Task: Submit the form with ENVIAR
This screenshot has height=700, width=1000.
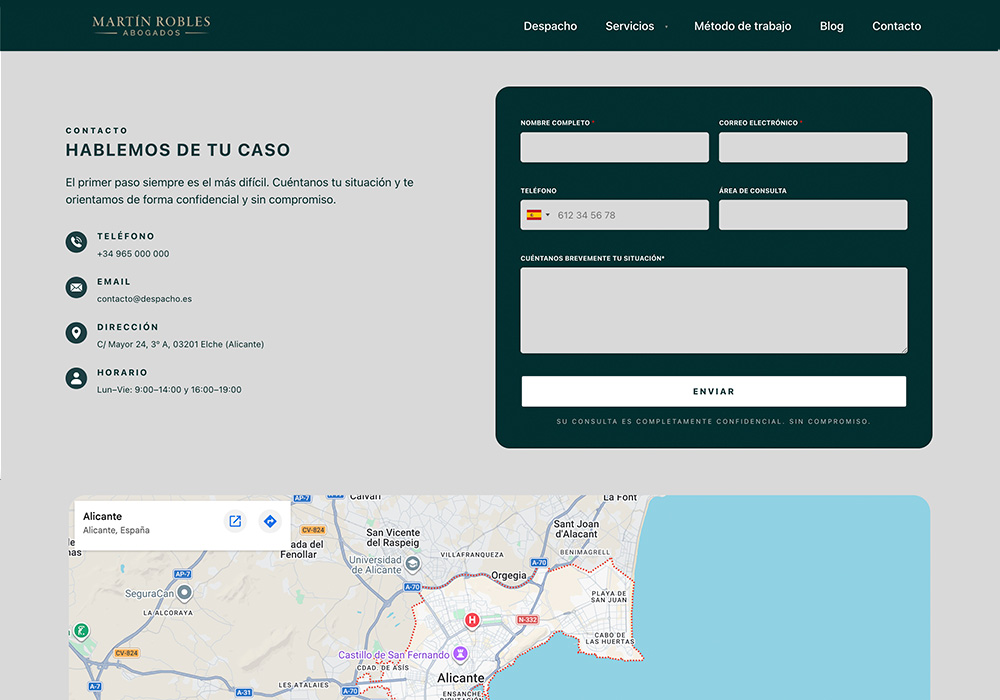Action: point(714,391)
